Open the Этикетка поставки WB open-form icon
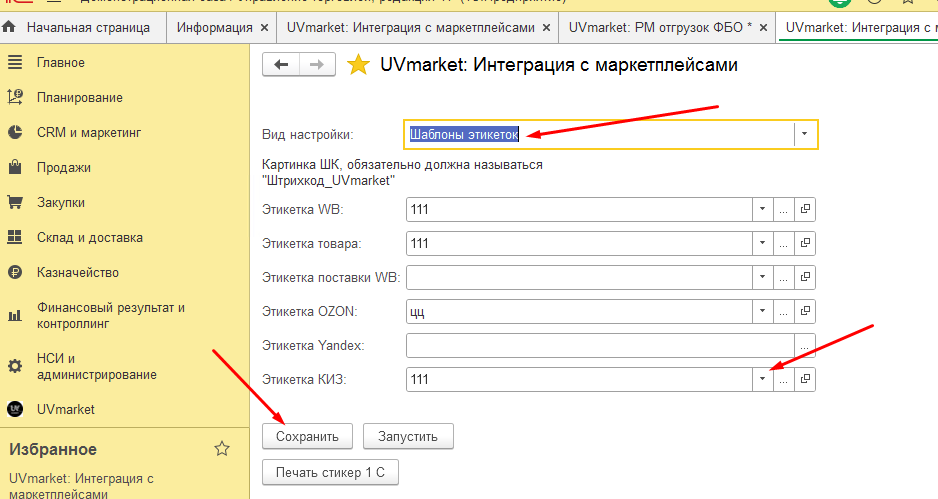This screenshot has height=499, width=938. (805, 277)
